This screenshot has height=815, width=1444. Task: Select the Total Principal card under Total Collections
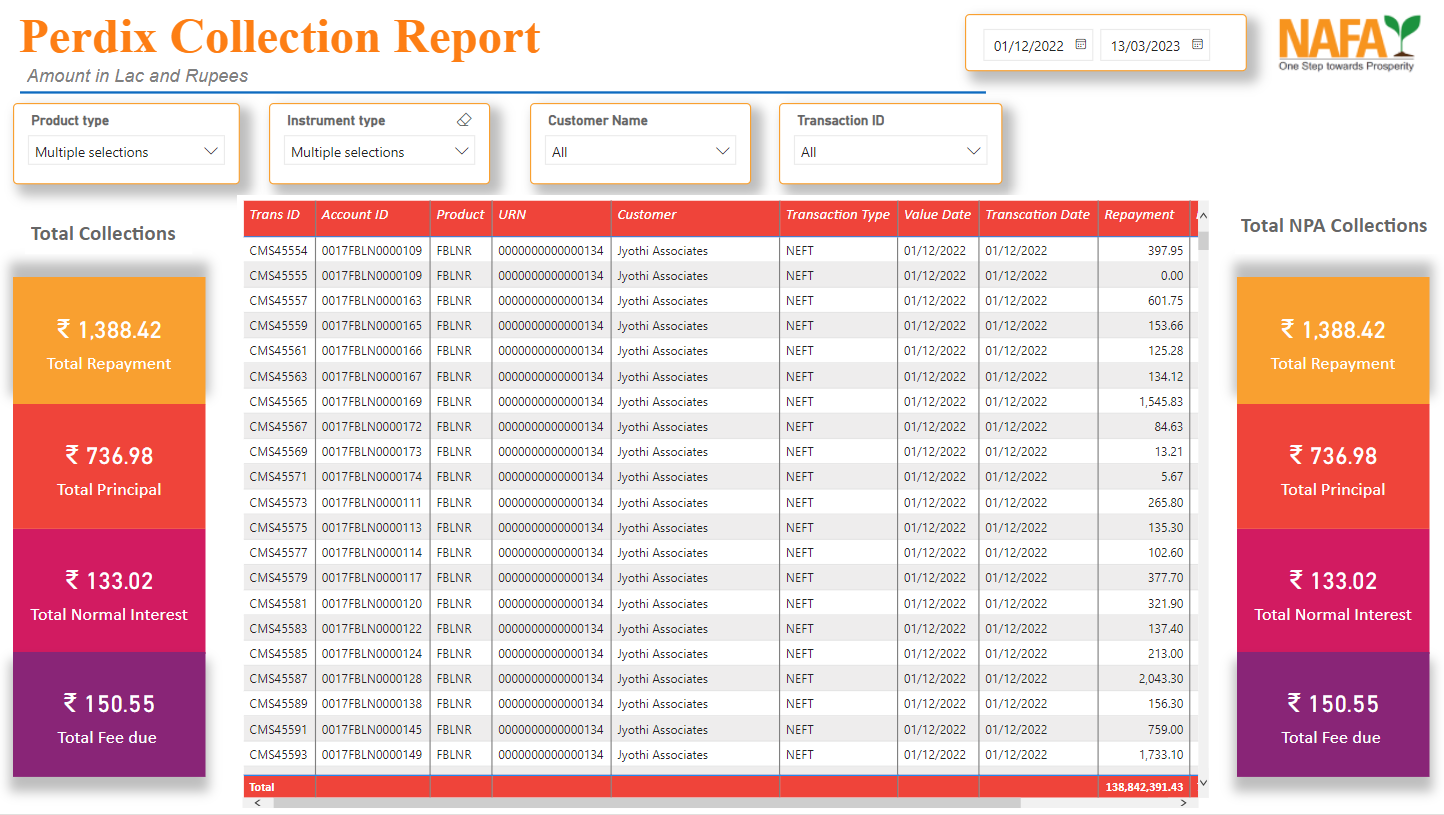[109, 467]
